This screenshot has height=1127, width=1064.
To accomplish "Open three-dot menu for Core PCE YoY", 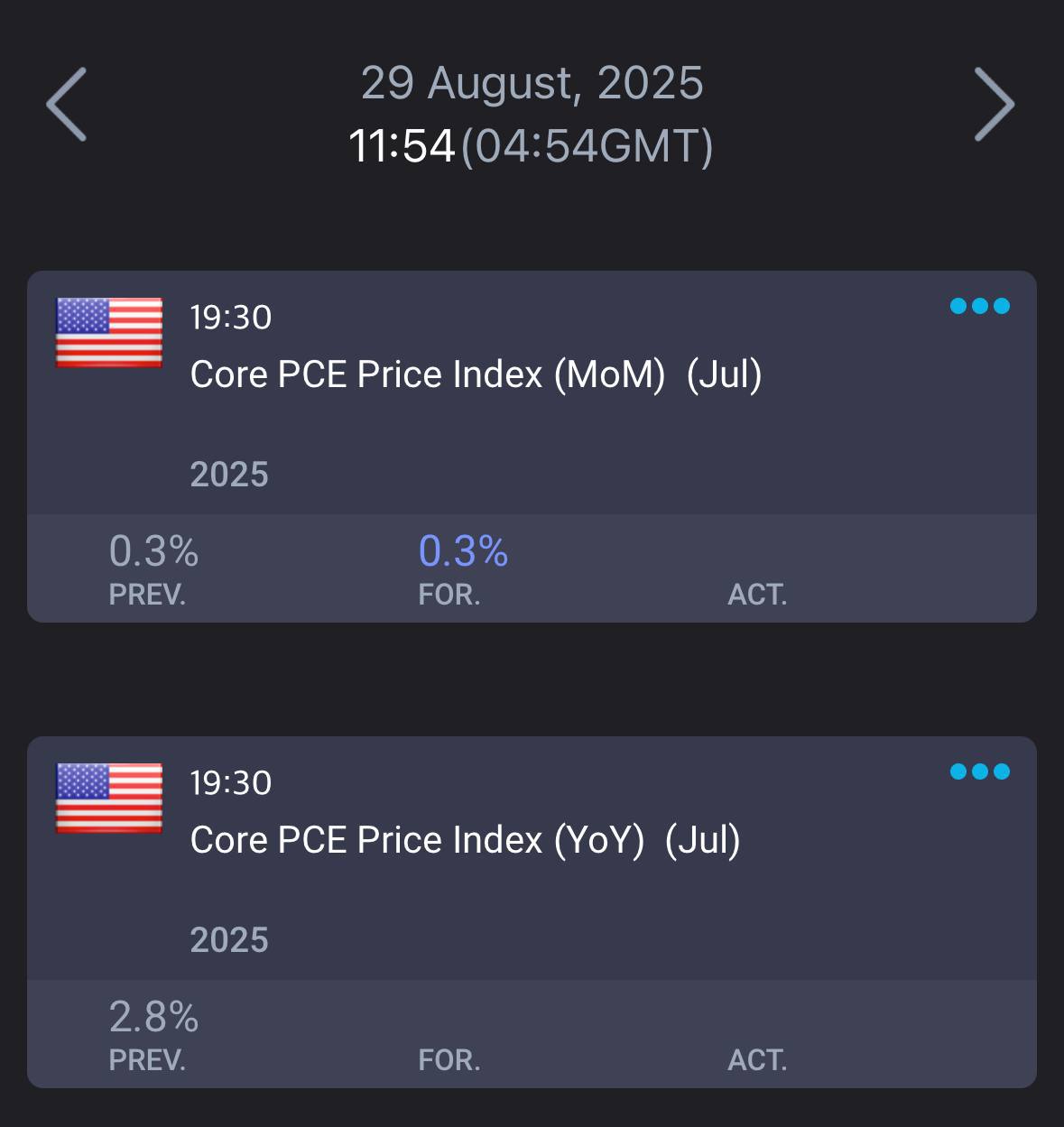I will [980, 771].
